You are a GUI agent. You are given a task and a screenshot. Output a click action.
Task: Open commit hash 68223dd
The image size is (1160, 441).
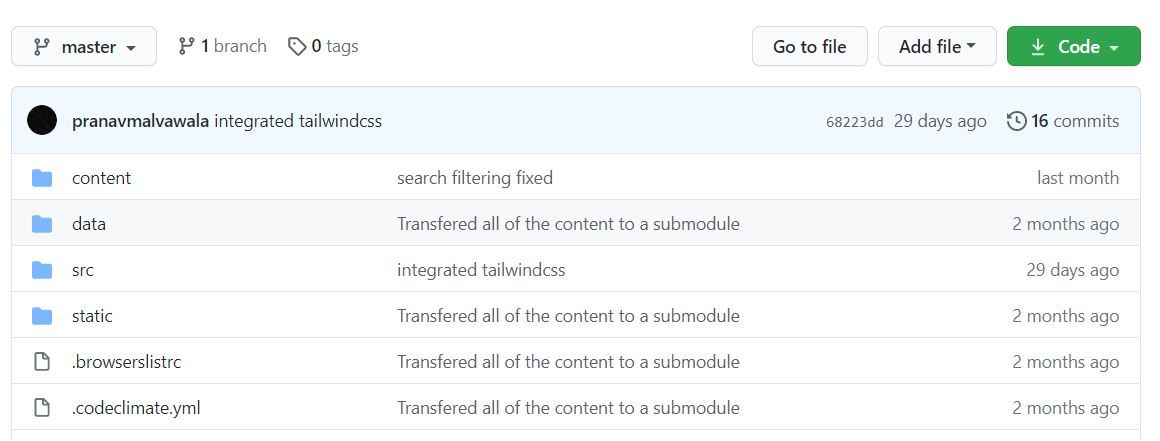pyautogui.click(x=854, y=122)
